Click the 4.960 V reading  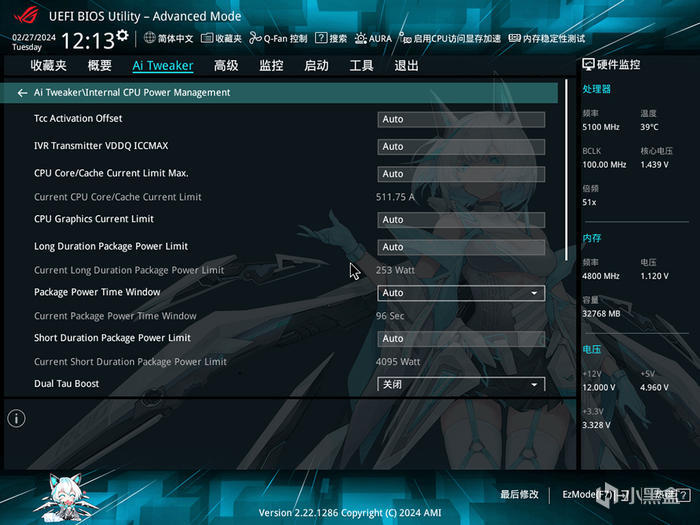point(654,388)
